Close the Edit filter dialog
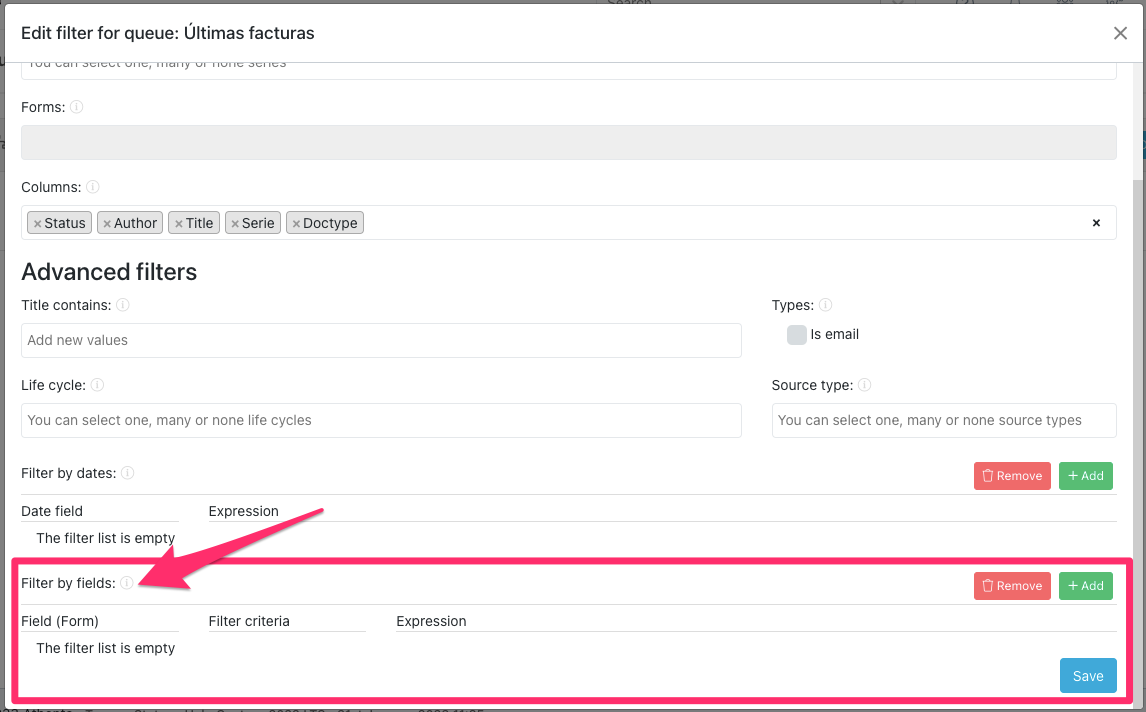Screen dimensions: 1146x712 (1120, 33)
